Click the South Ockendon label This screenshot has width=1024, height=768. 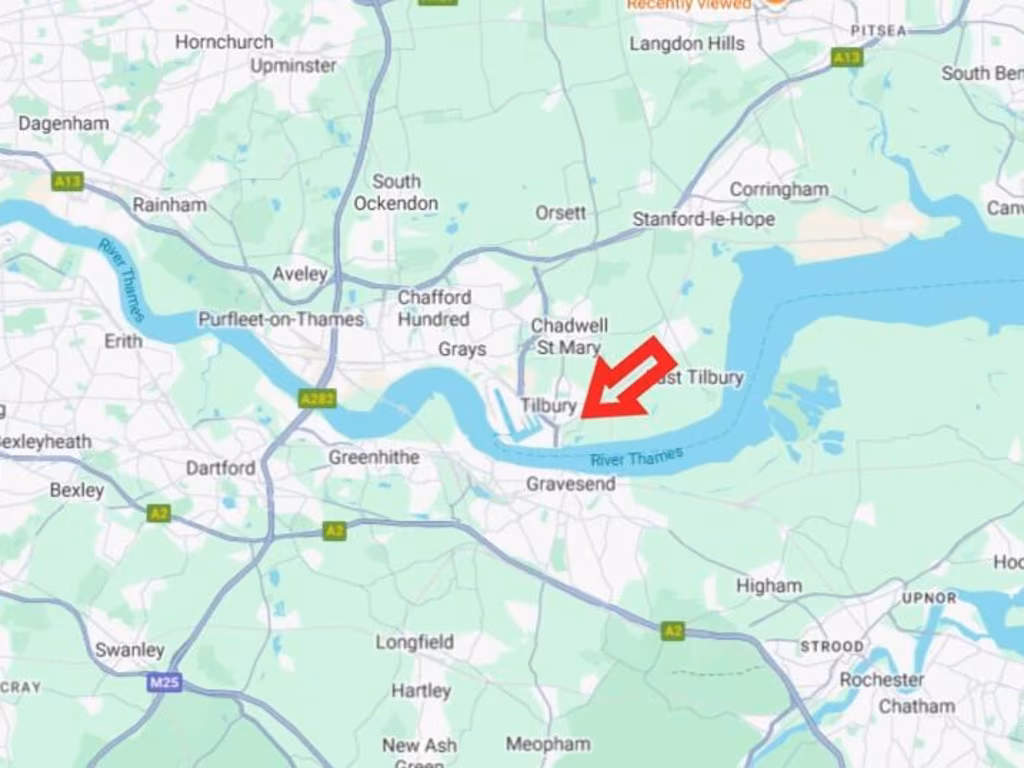pyautogui.click(x=396, y=192)
